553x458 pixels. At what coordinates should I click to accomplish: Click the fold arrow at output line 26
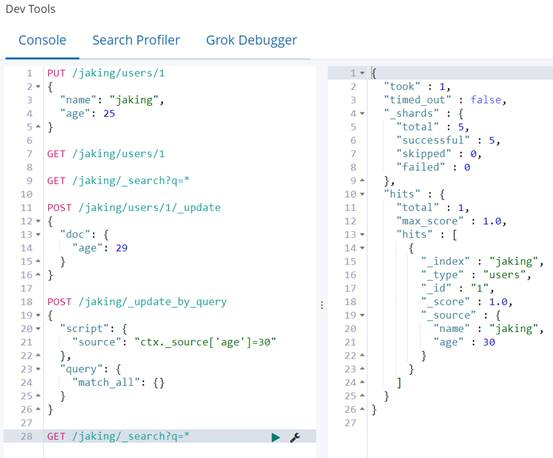[x=362, y=409]
